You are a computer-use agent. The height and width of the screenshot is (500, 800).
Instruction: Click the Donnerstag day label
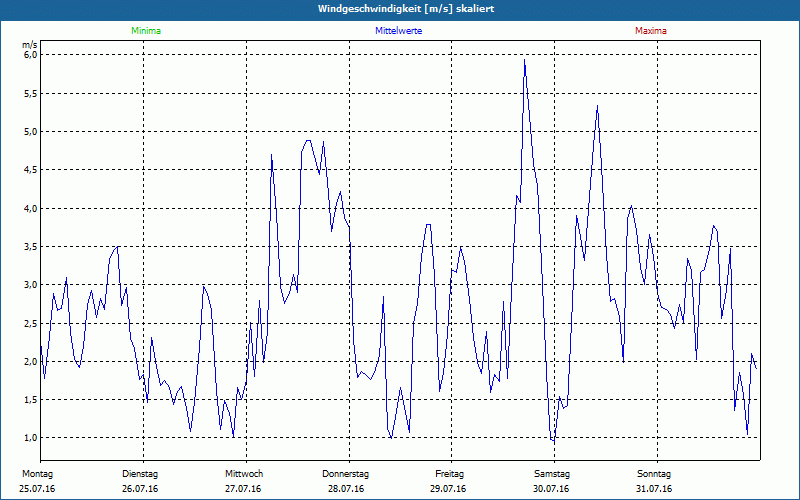click(x=345, y=474)
